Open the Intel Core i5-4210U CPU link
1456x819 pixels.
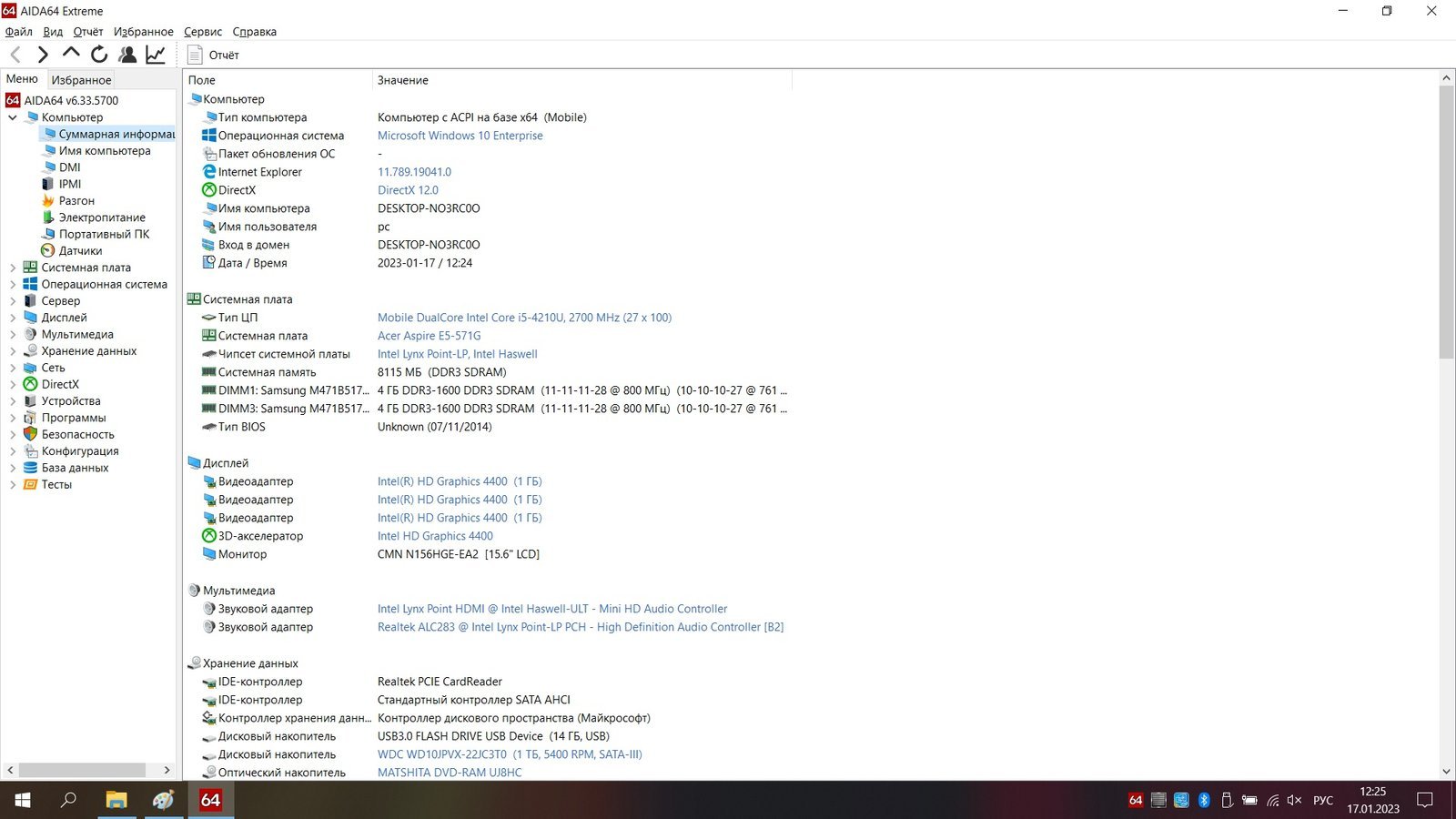[x=524, y=318]
